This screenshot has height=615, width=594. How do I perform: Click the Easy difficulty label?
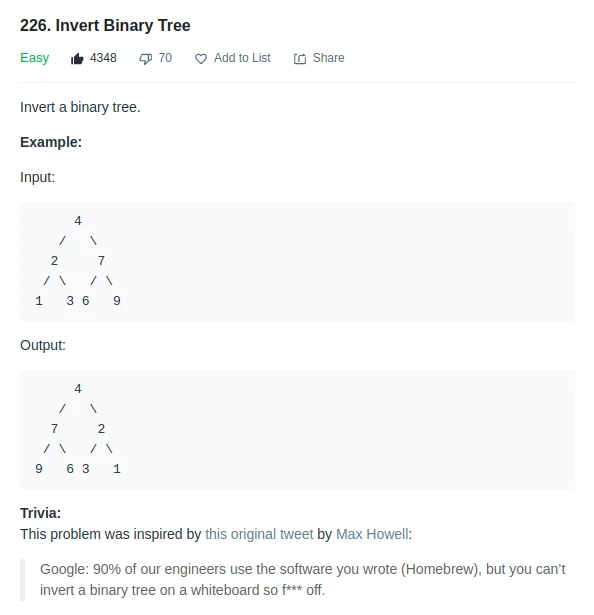(x=35, y=58)
